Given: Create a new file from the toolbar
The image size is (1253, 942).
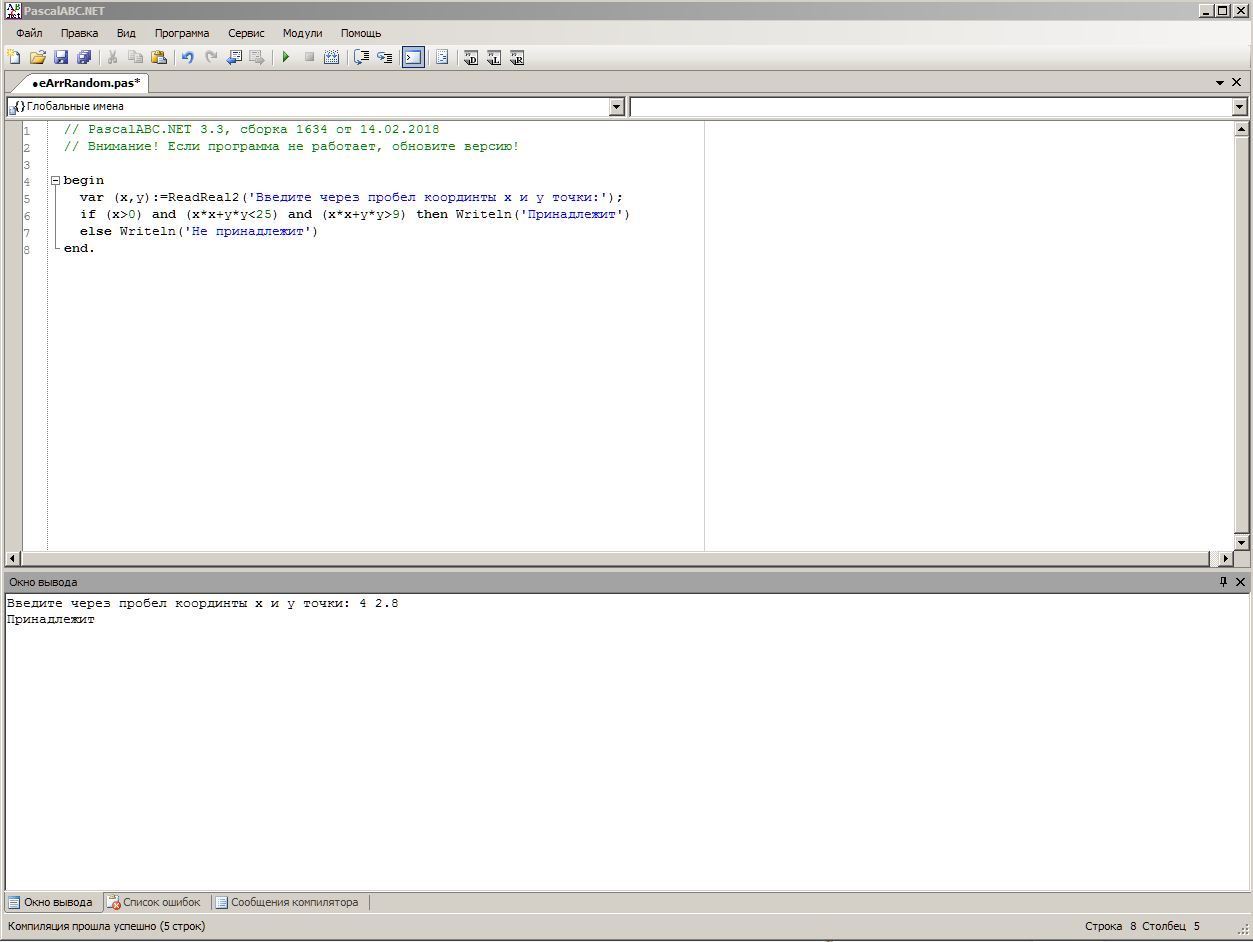Looking at the screenshot, I should point(15,58).
